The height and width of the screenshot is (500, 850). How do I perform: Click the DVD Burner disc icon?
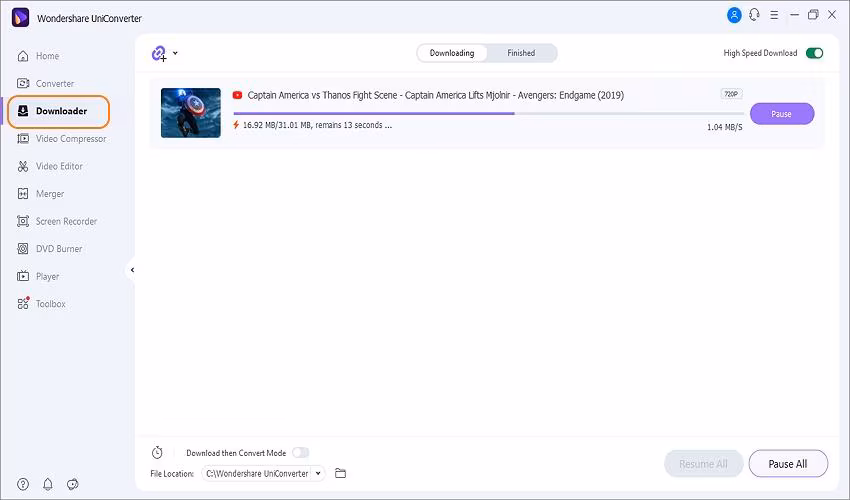(23, 249)
